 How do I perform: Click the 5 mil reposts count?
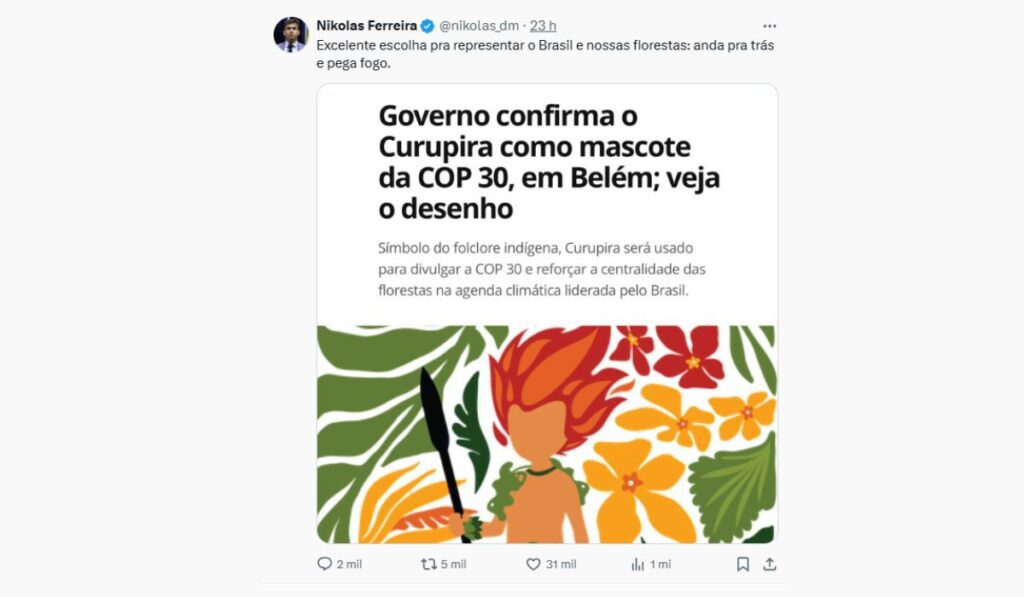(x=453, y=565)
